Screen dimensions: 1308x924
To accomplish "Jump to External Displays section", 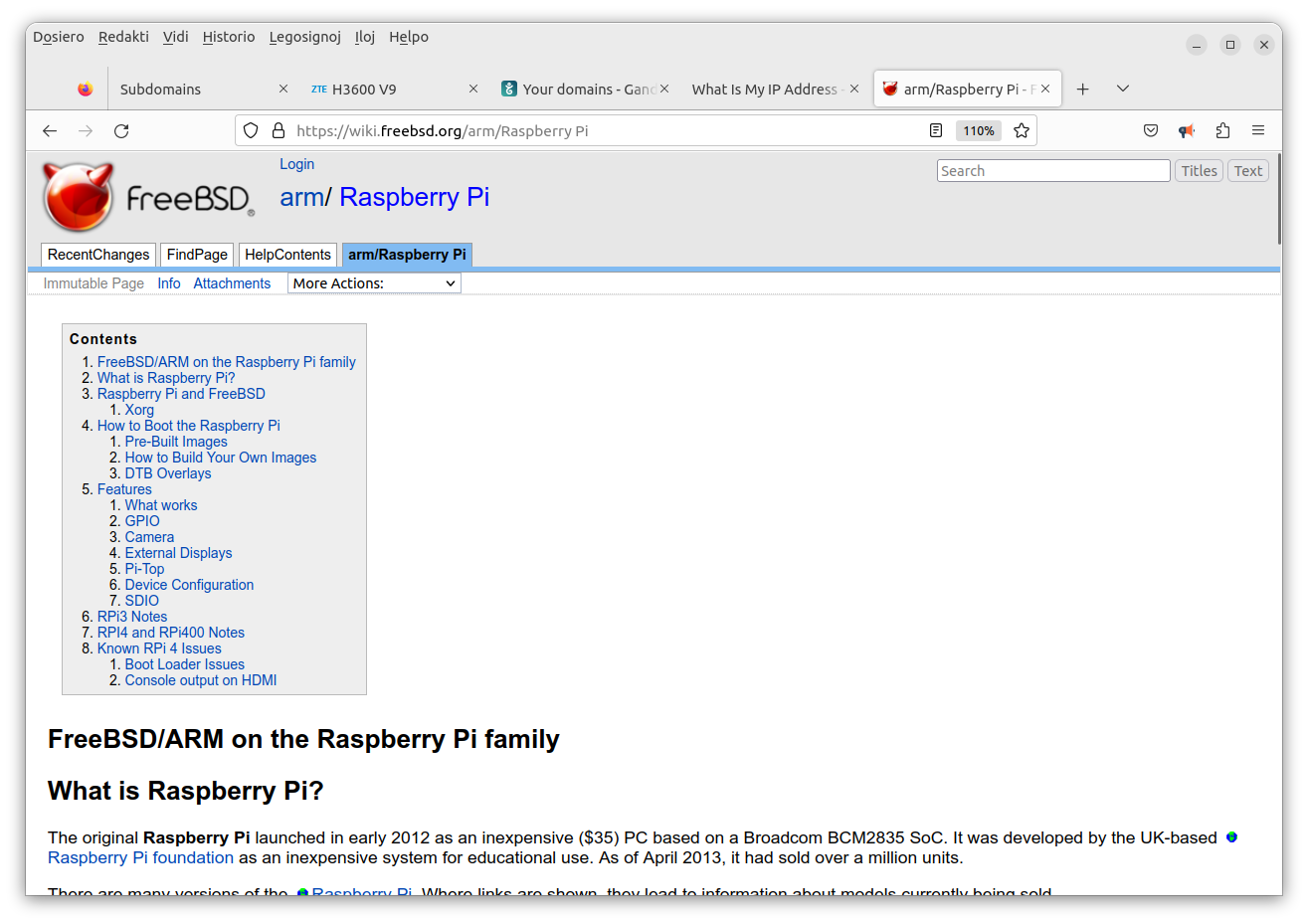I will 178,553.
